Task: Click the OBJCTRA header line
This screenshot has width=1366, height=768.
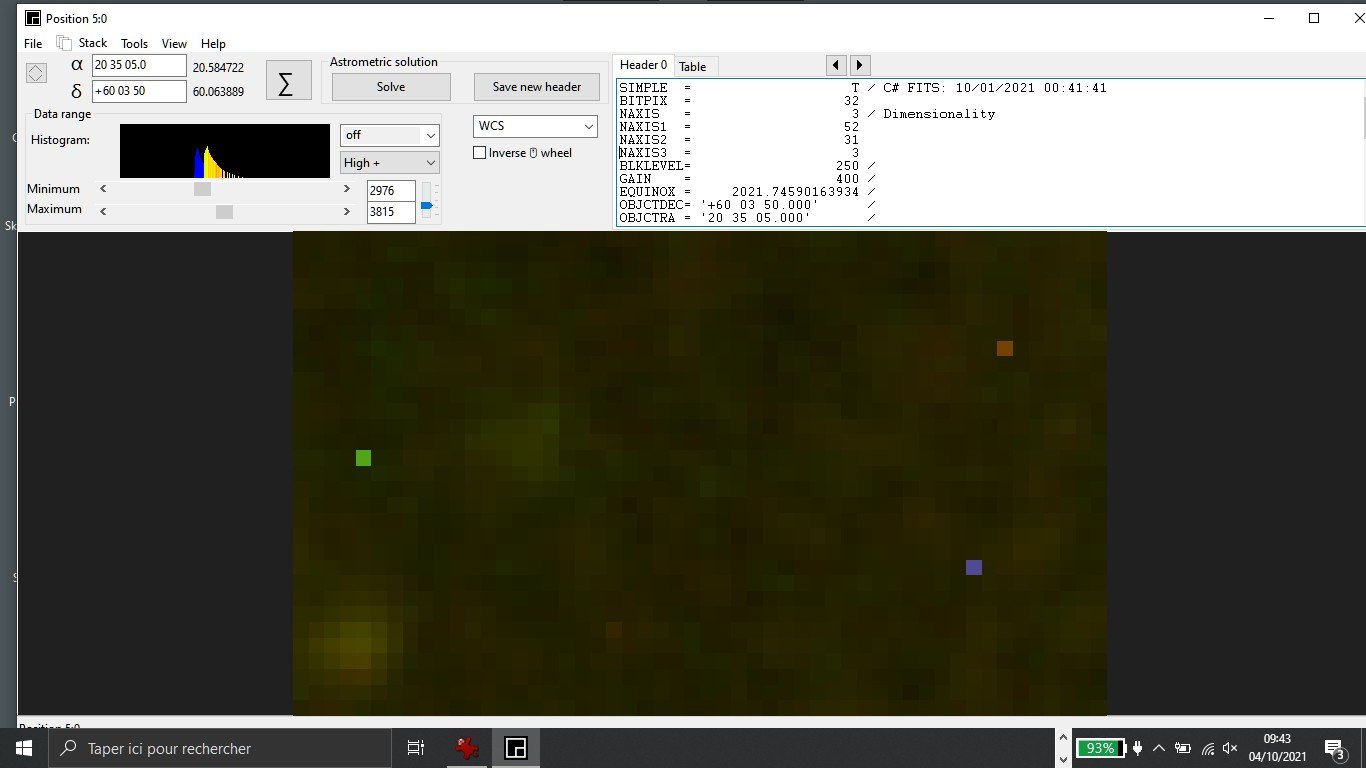Action: (x=748, y=217)
